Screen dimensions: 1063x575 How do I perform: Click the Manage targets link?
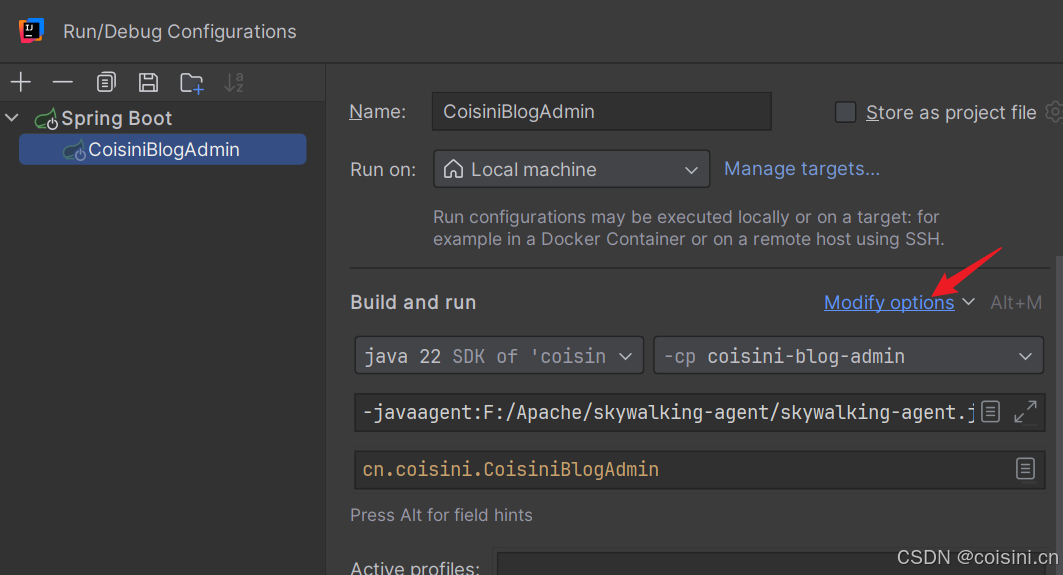coord(802,169)
